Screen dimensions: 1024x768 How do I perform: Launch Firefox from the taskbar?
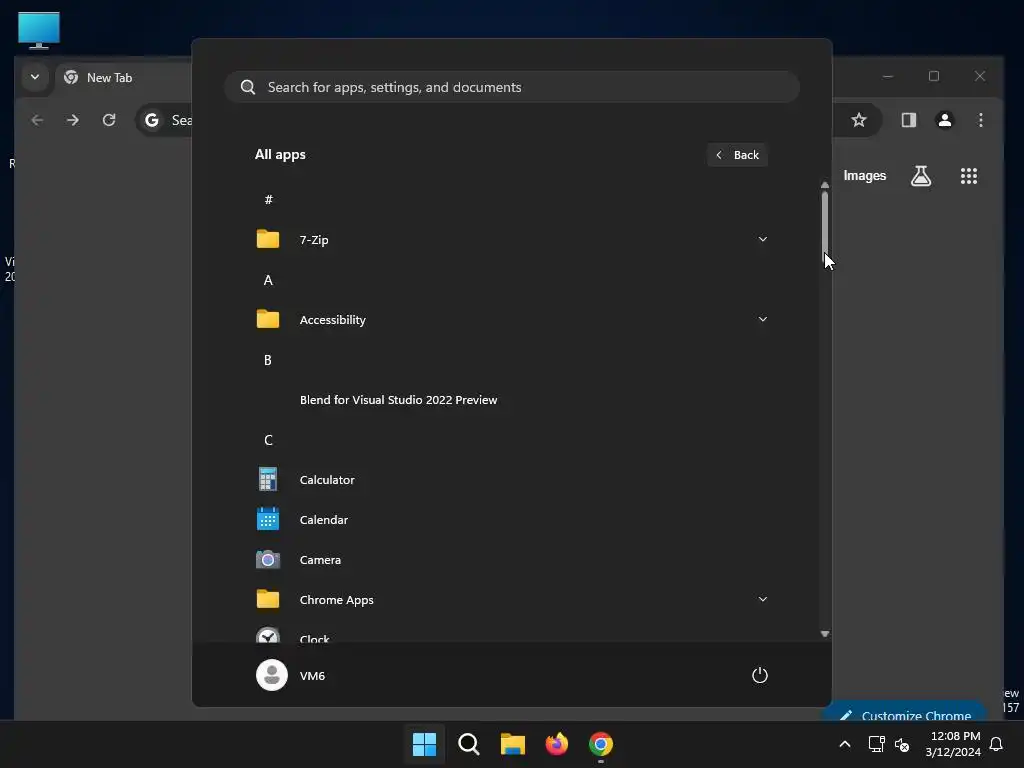pos(556,744)
